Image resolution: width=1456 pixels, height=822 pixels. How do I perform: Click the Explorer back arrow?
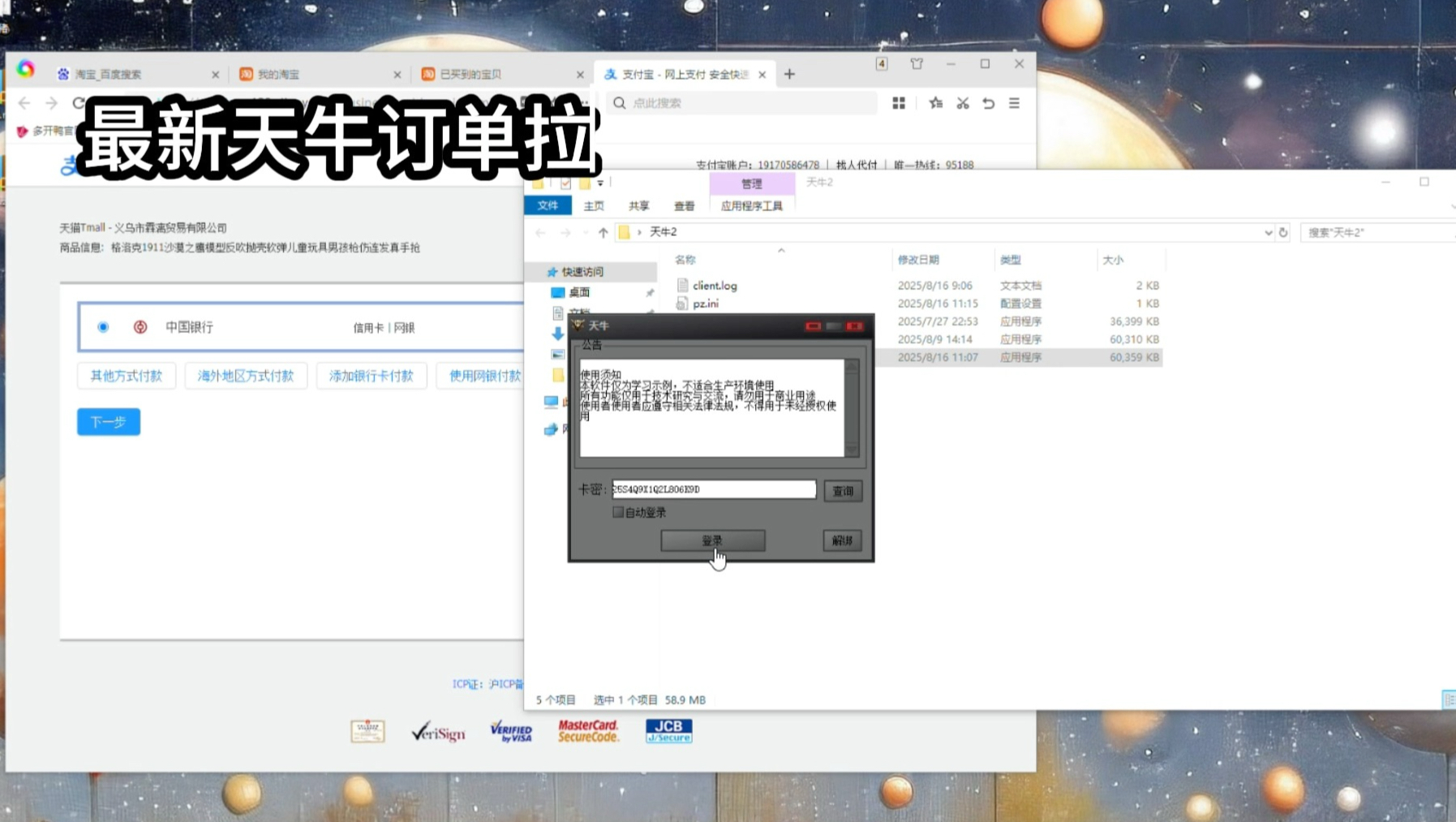pos(541,232)
